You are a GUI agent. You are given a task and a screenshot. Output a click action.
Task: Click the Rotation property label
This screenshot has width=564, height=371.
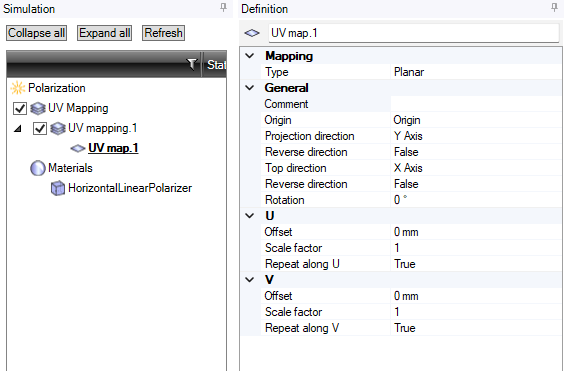pos(285,200)
